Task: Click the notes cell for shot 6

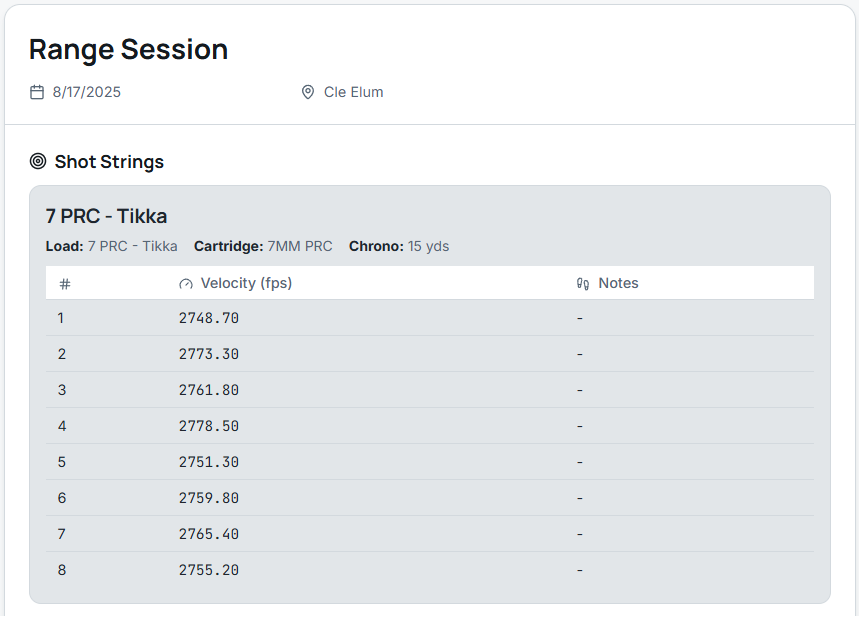Action: [580, 498]
